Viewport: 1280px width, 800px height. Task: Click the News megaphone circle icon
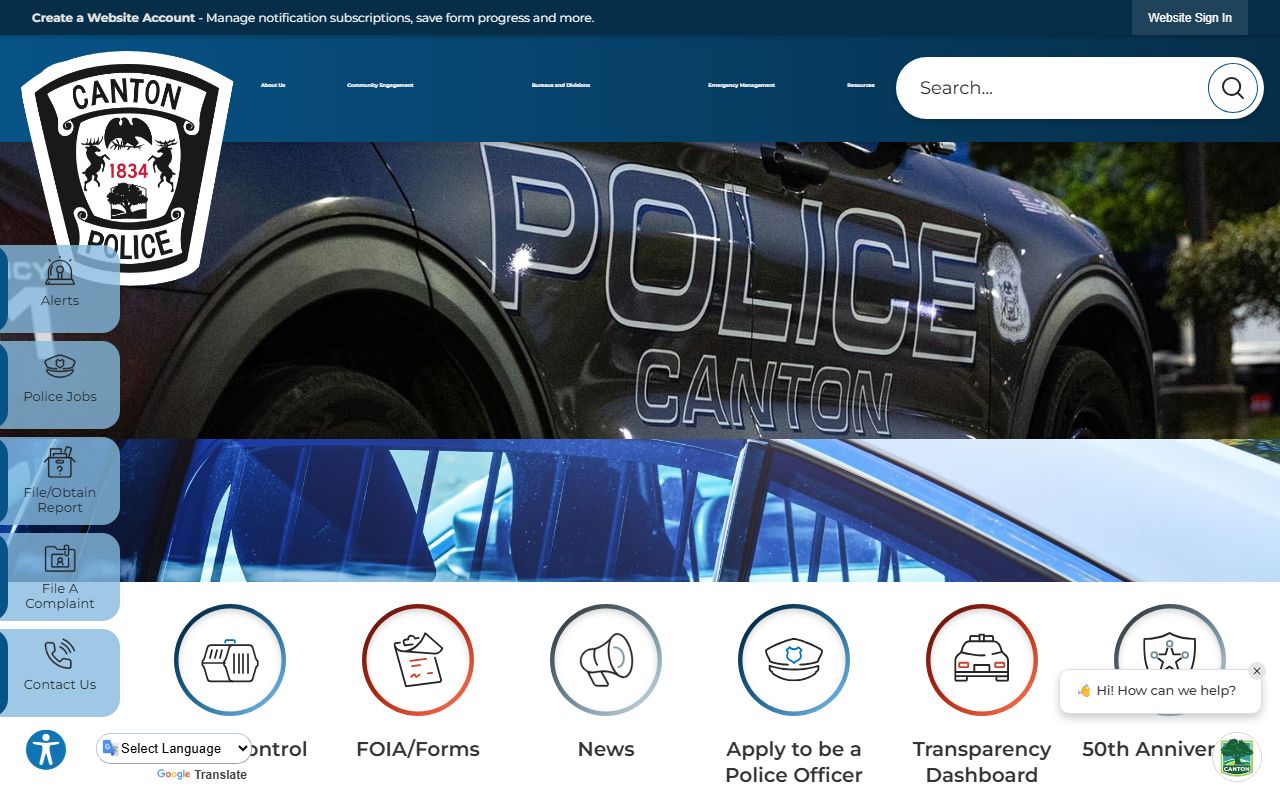point(606,660)
